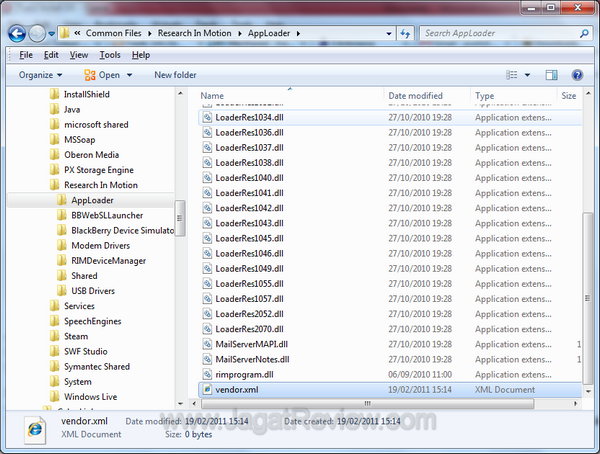Open recent pages dropdown arrow
The image size is (600, 454).
[x=52, y=34]
